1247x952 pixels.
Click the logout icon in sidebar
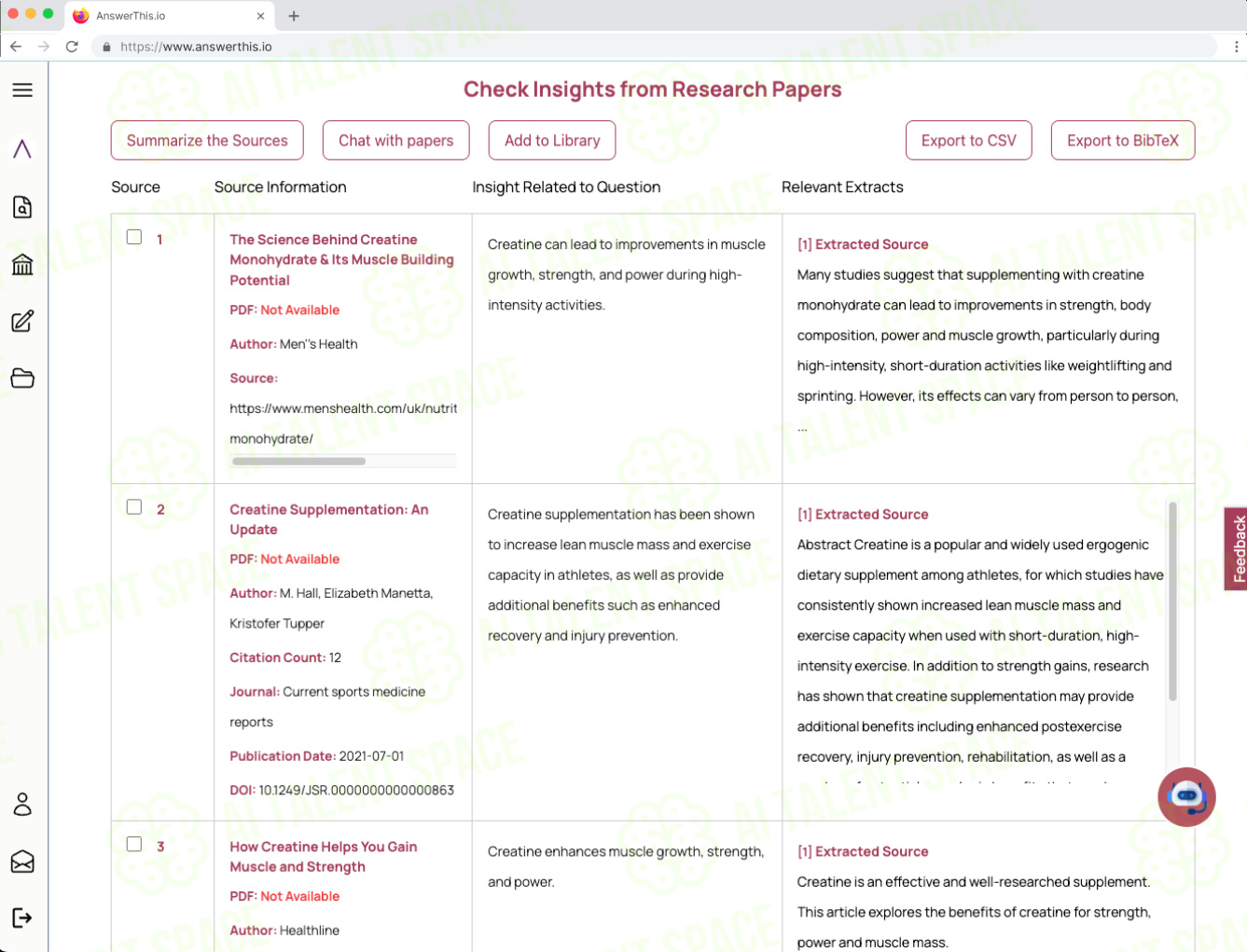22,918
